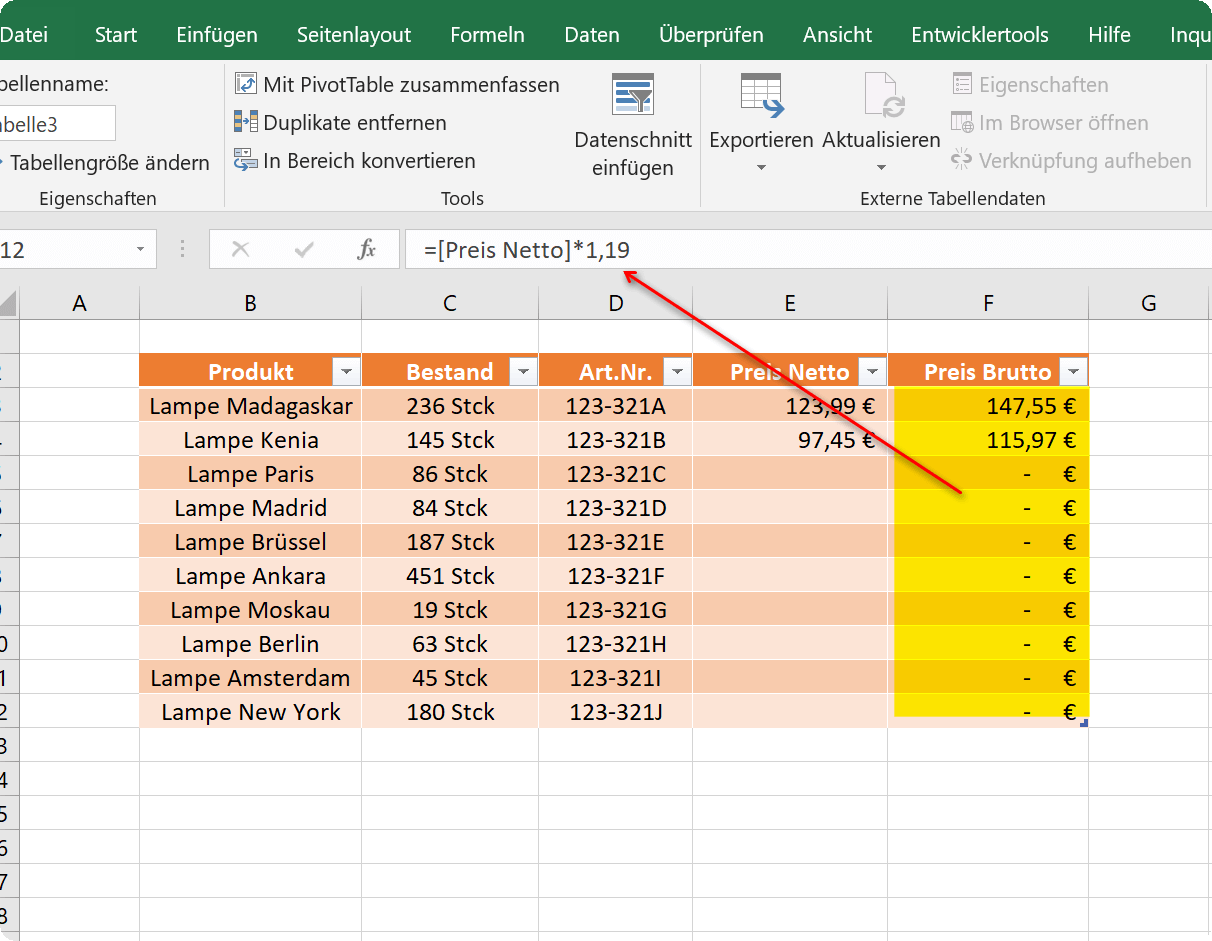Switch to the Daten ribbon tab
This screenshot has height=941, width=1212.
click(592, 35)
